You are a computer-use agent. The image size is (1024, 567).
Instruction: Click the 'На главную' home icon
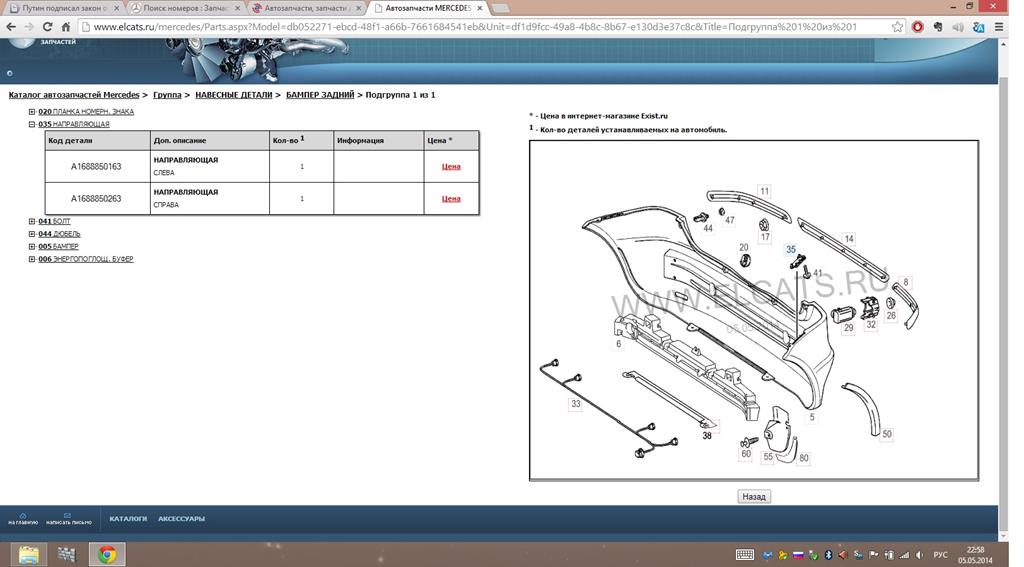[22, 518]
